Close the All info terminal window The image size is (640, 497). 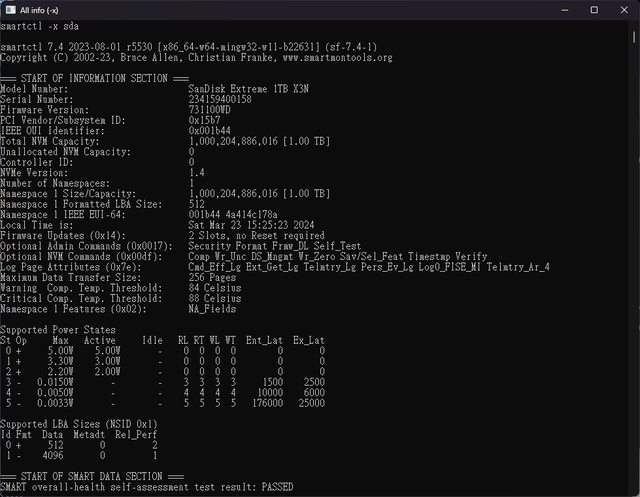(x=623, y=9)
